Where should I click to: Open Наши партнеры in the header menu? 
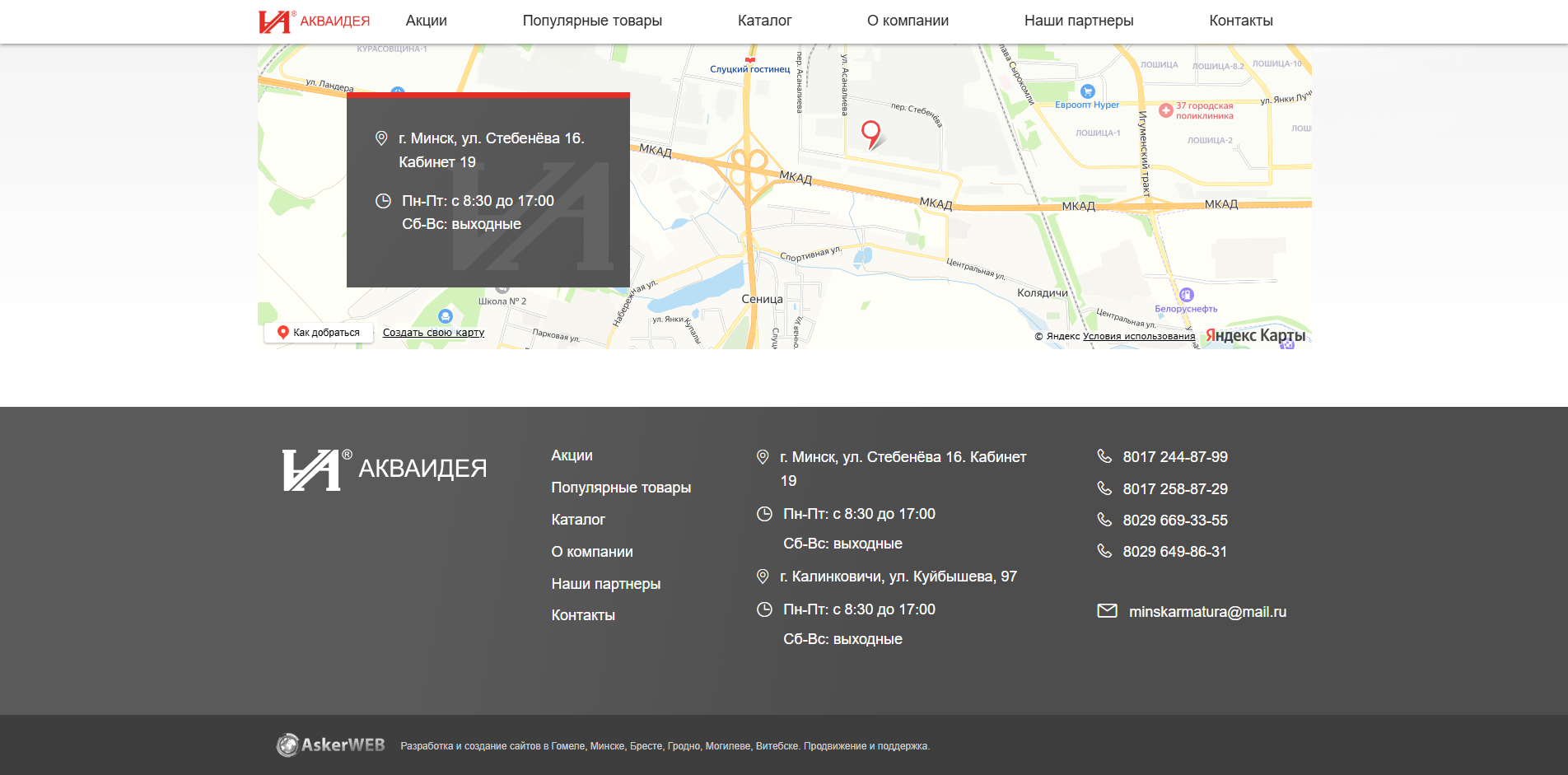click(x=1079, y=21)
